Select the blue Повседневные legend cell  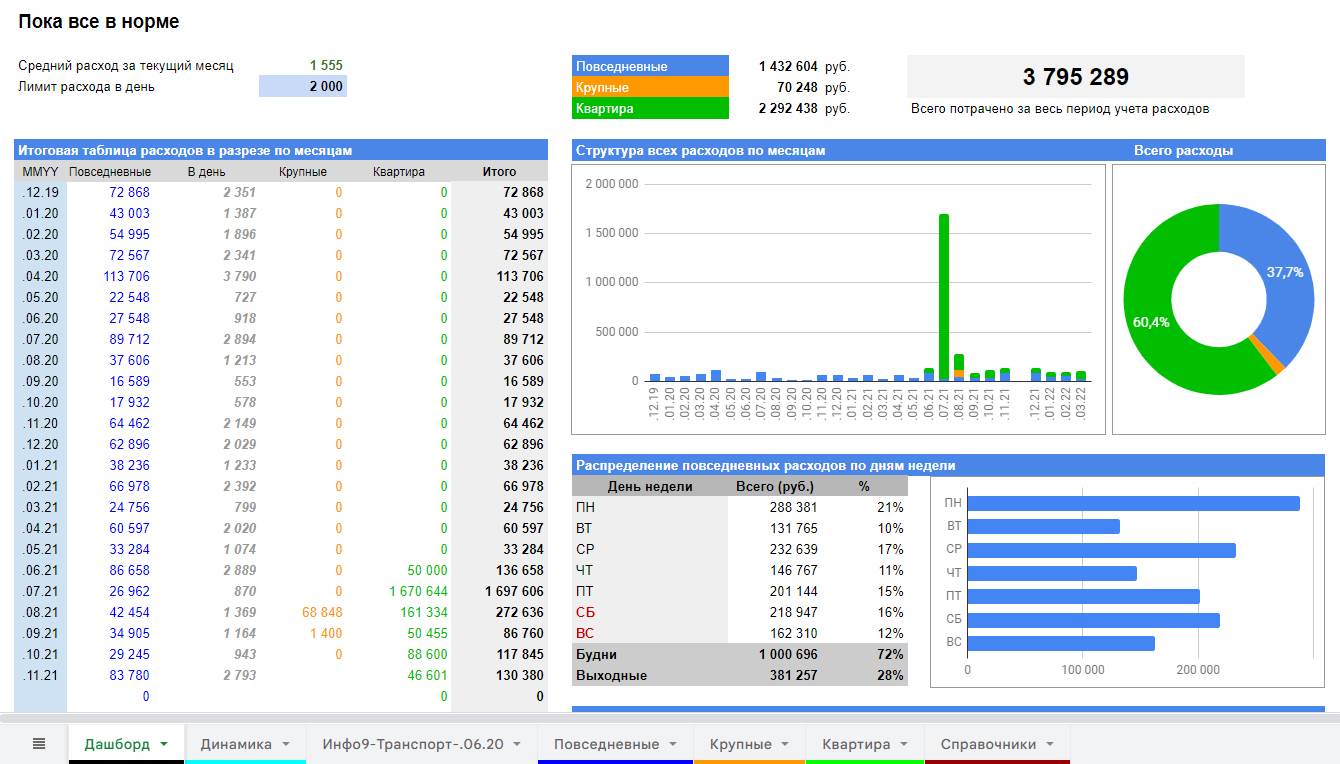[651, 66]
